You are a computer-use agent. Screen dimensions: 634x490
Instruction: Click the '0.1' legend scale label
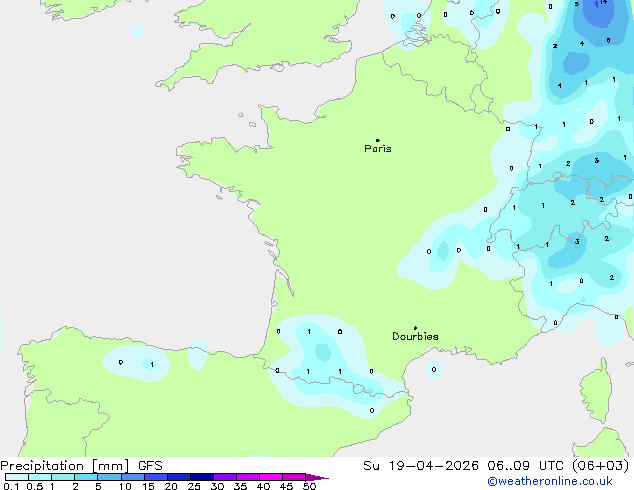click(11, 486)
